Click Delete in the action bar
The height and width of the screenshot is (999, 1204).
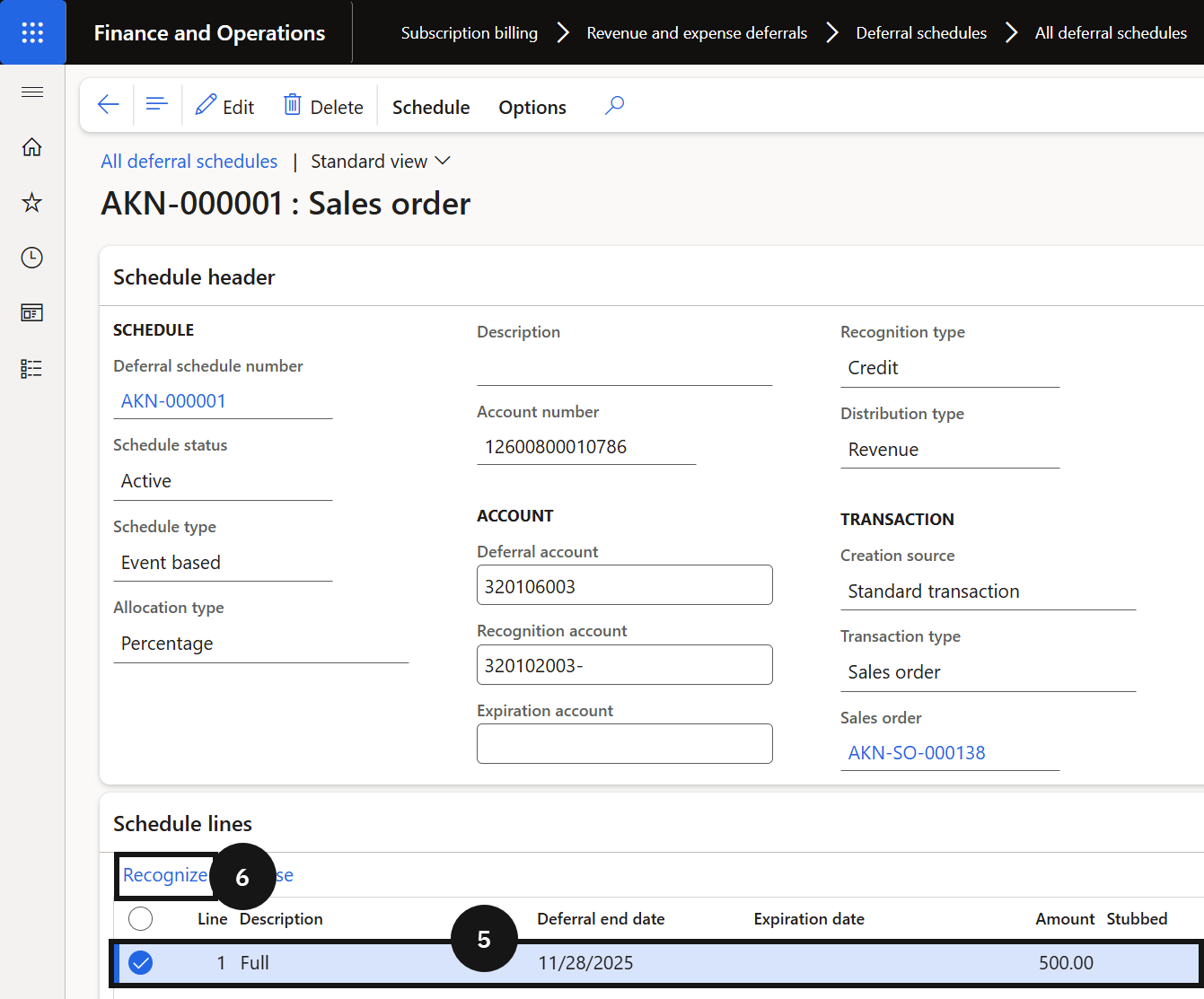click(323, 106)
